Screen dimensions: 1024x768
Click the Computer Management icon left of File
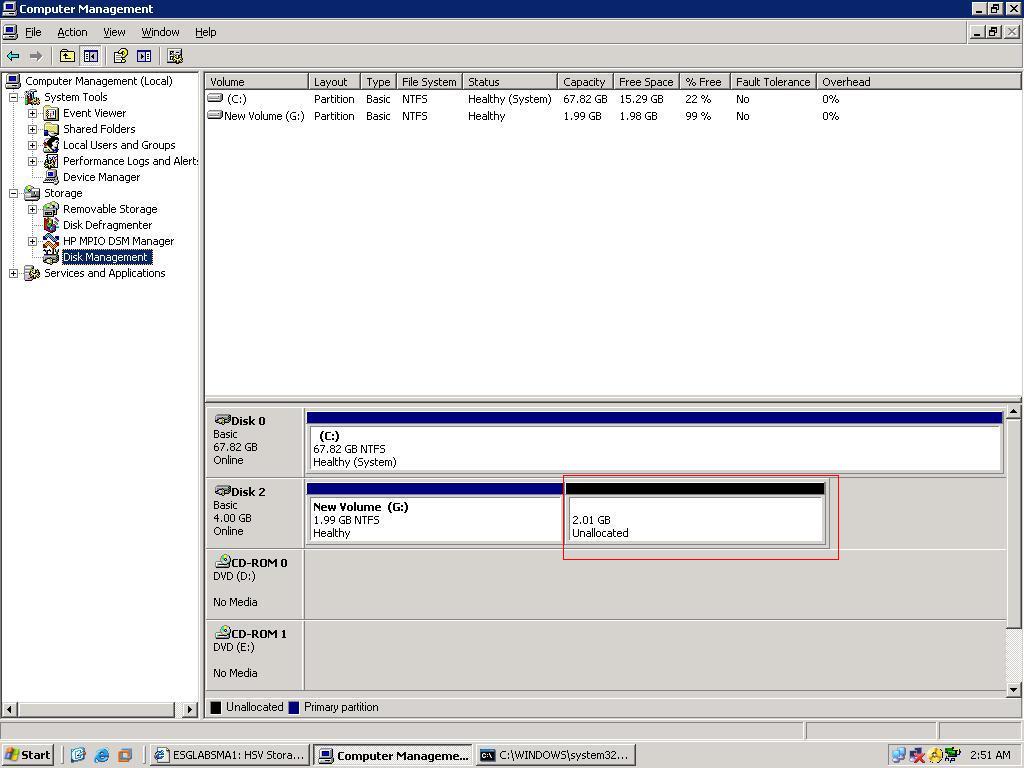click(10, 32)
